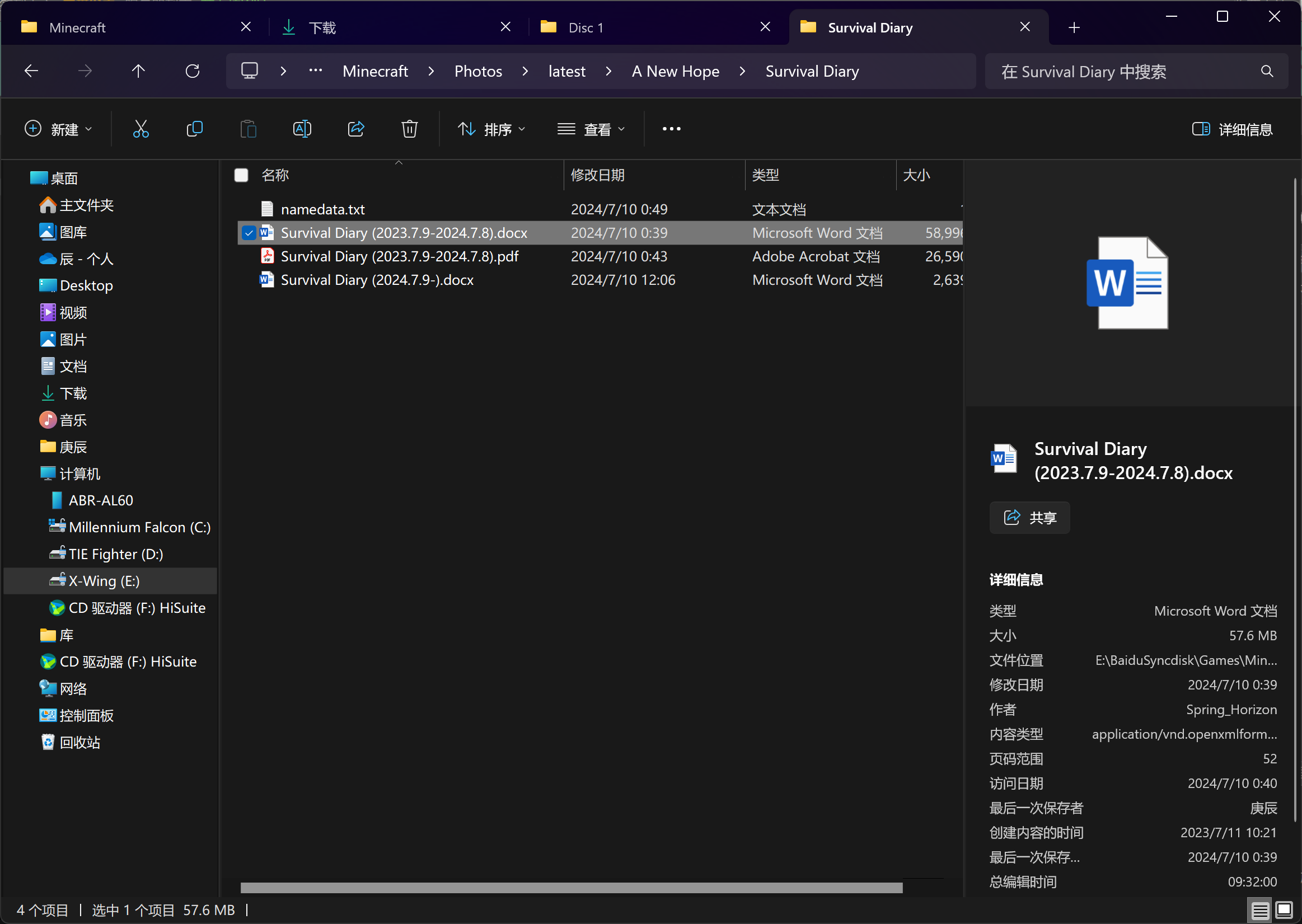
Task: Add a new tab with plus button
Action: [x=1074, y=27]
